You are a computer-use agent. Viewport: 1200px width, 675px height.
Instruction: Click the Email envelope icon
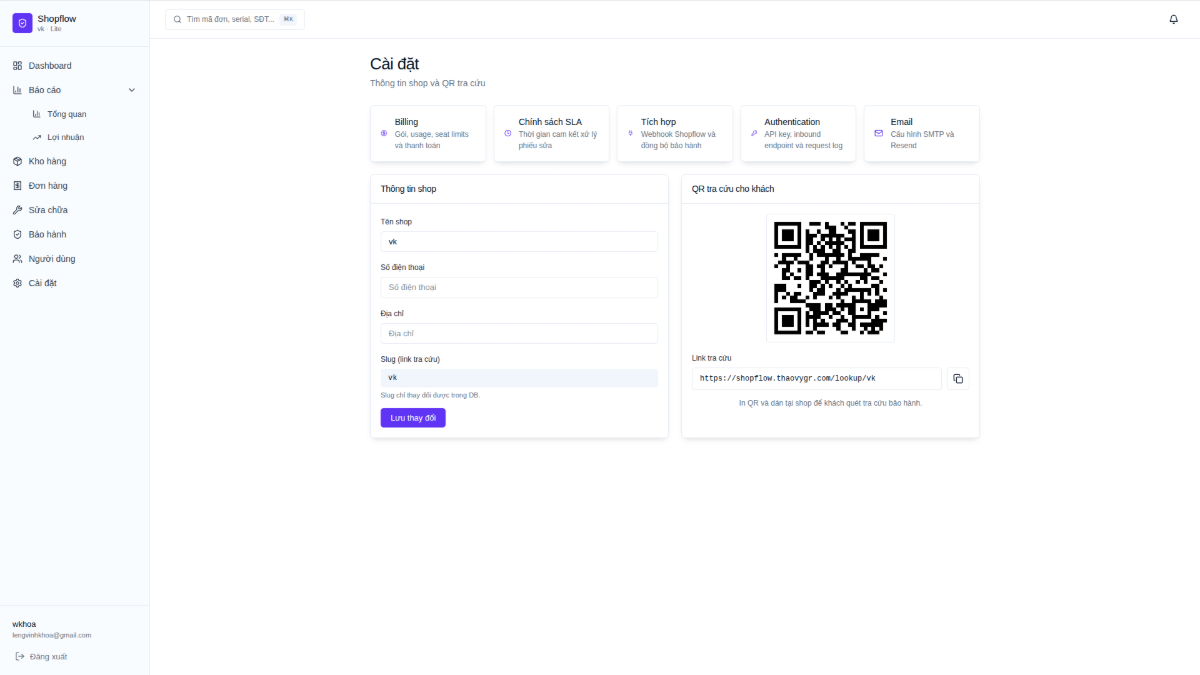click(x=878, y=133)
